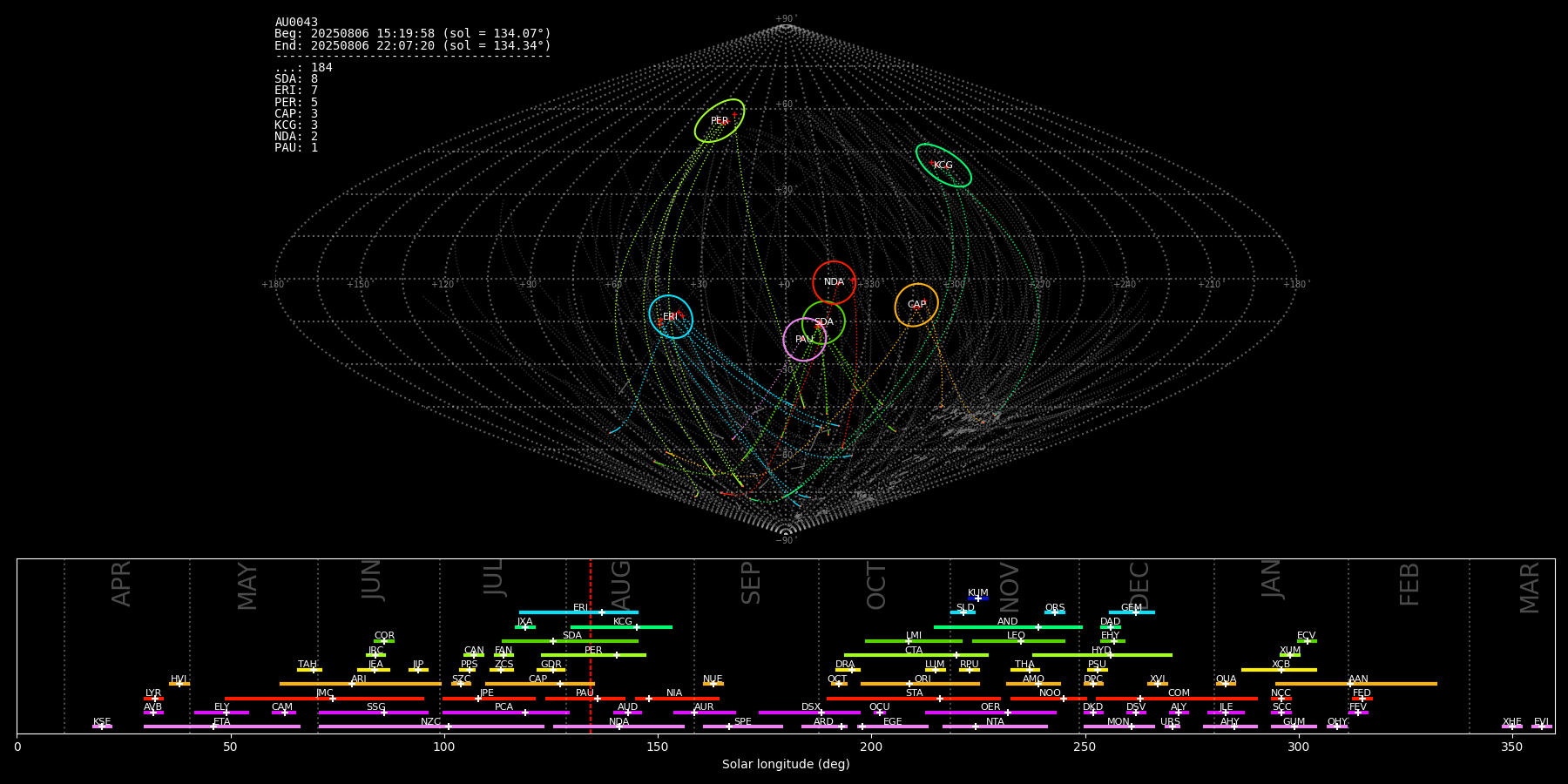The image size is (1568, 784).
Task: Select the '...: 184' count entry
Action: click(303, 68)
